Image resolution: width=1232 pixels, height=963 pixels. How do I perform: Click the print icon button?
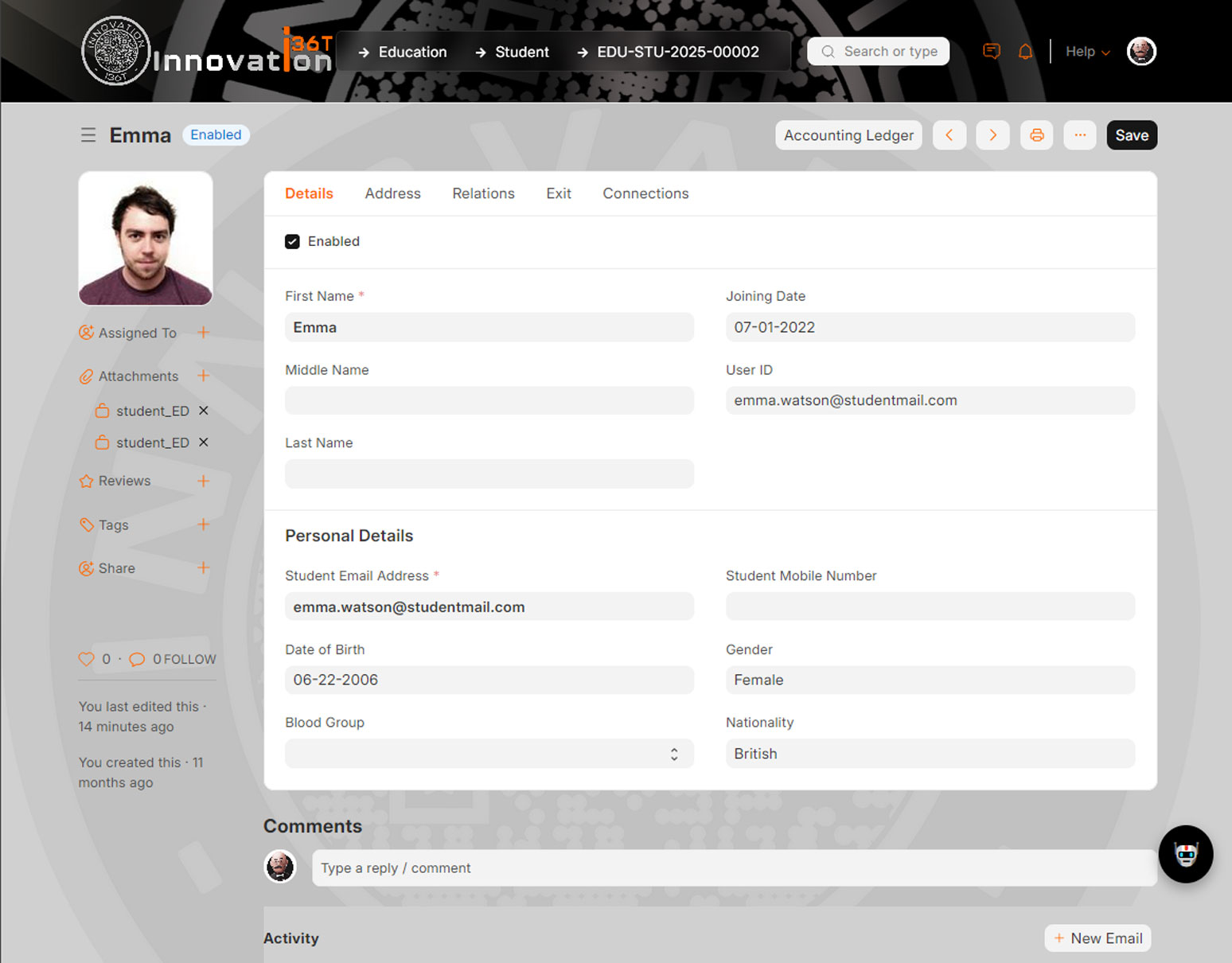(x=1036, y=135)
